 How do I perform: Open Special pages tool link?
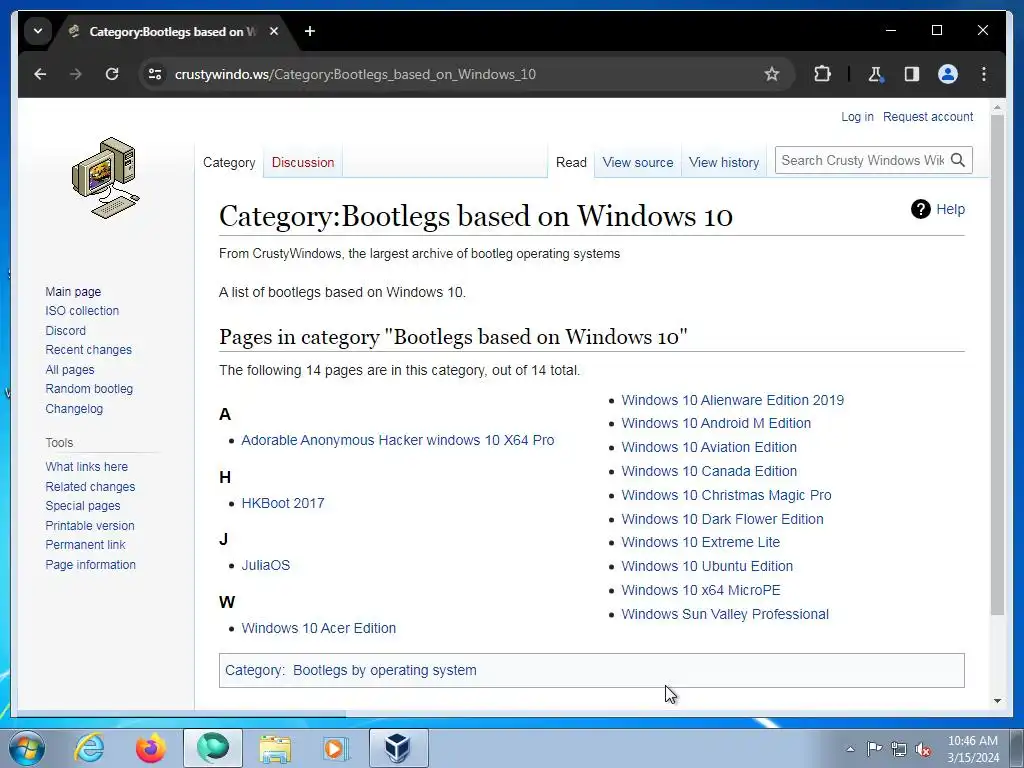click(83, 505)
